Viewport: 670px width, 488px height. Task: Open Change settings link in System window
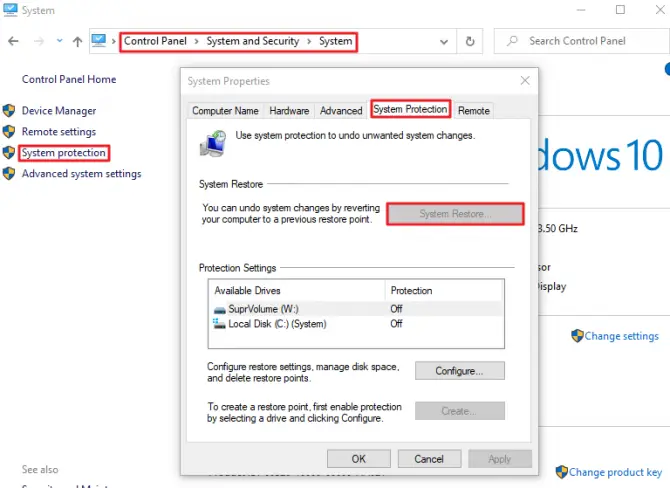click(622, 336)
